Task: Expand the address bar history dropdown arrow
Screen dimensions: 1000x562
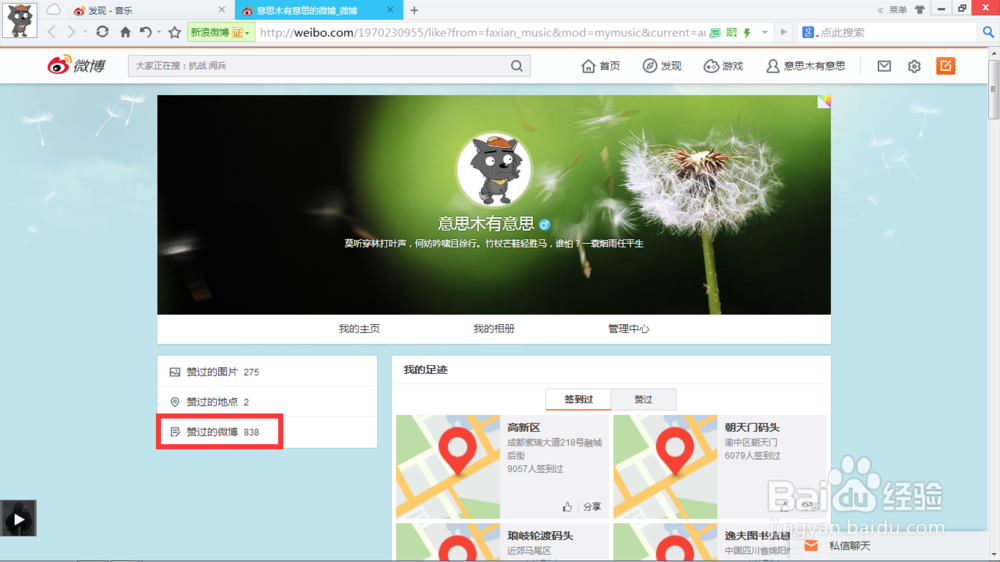Action: 765,33
